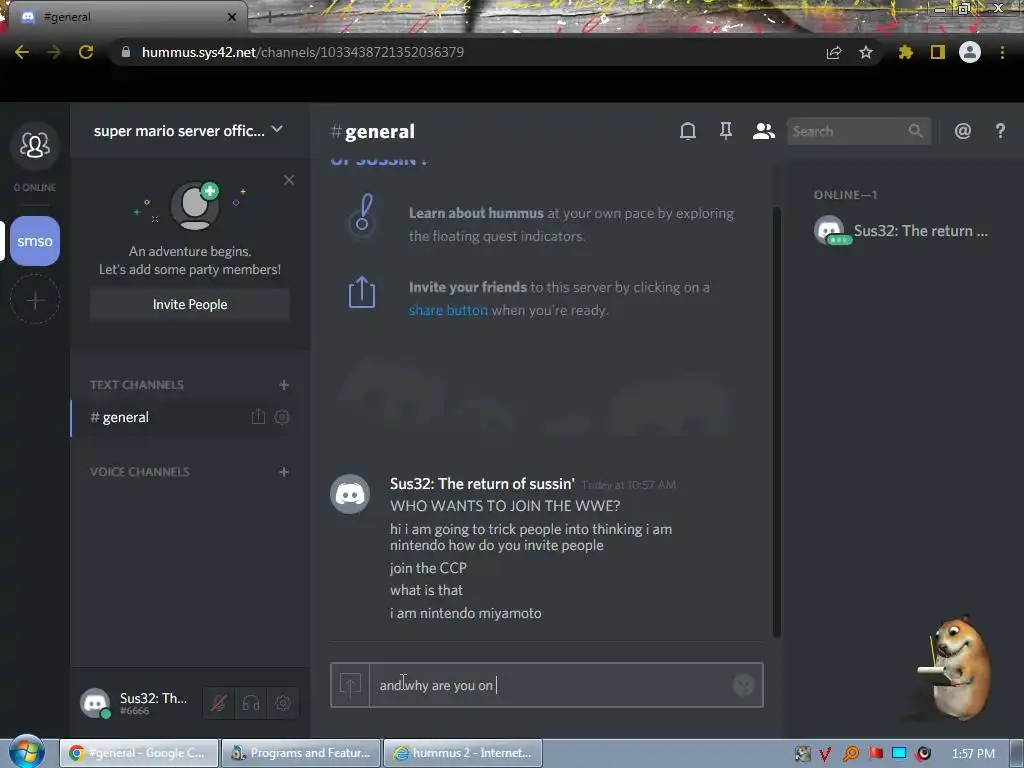Open the Chrome profile avatar
The image size is (1024, 768).
[970, 52]
